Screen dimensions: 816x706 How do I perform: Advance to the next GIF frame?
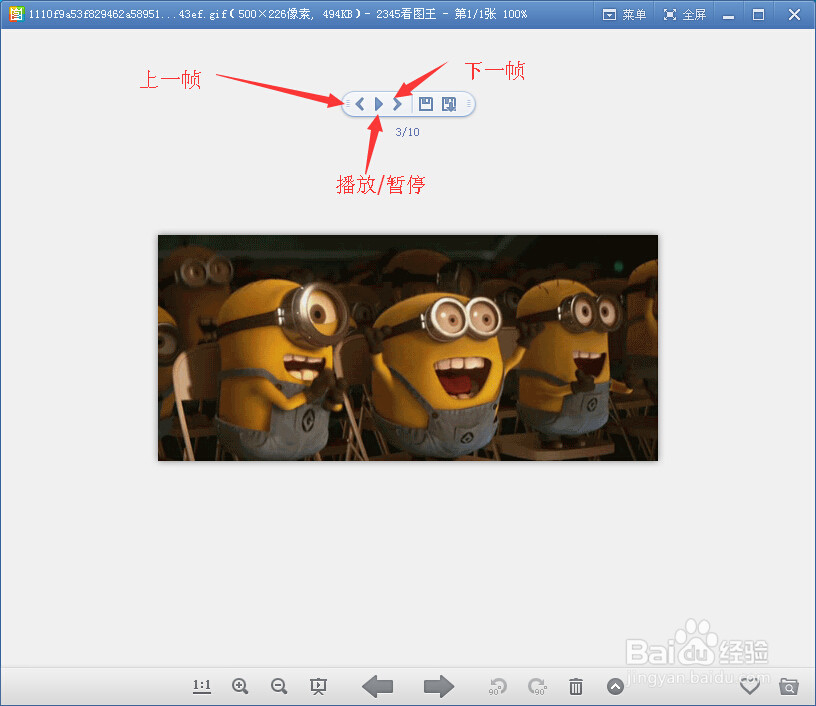pyautogui.click(x=397, y=104)
